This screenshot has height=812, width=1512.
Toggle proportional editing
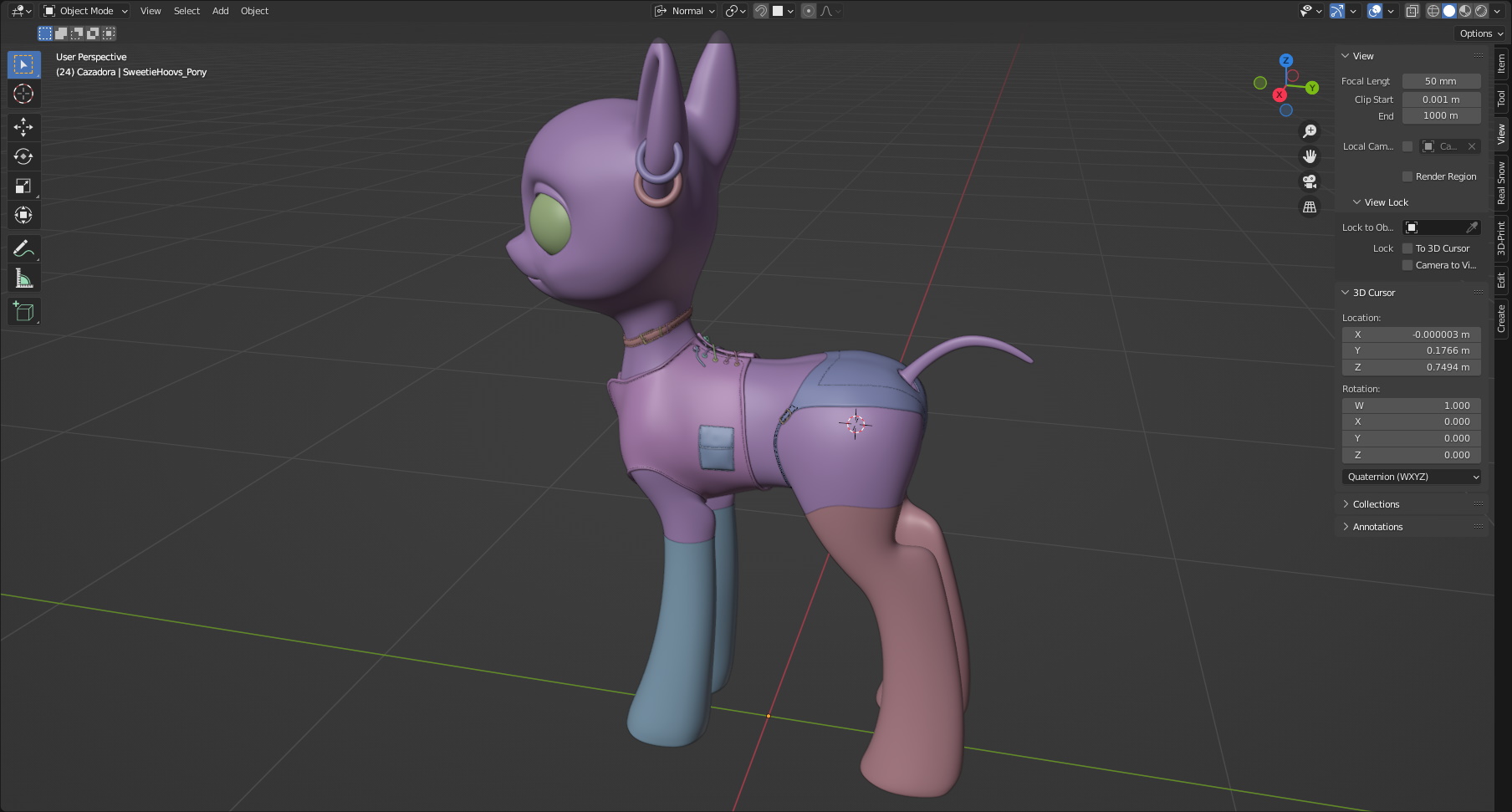click(809, 11)
